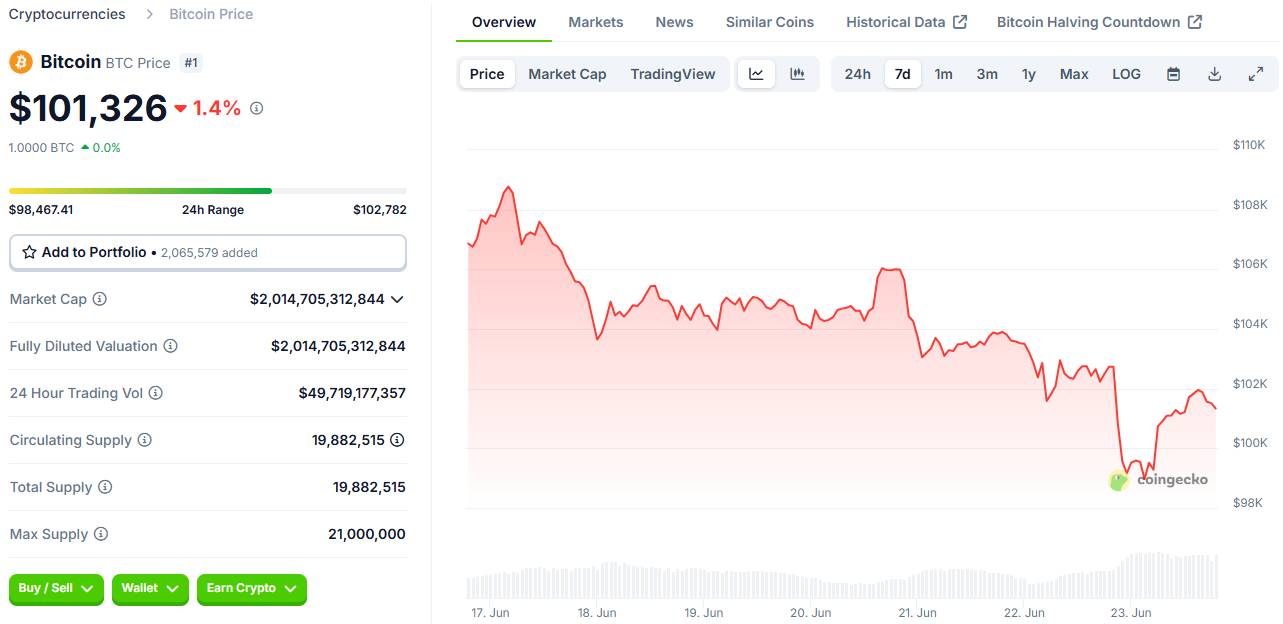Click the 23. Jun date axis label
This screenshot has width=1283, height=624.
[x=1129, y=612]
